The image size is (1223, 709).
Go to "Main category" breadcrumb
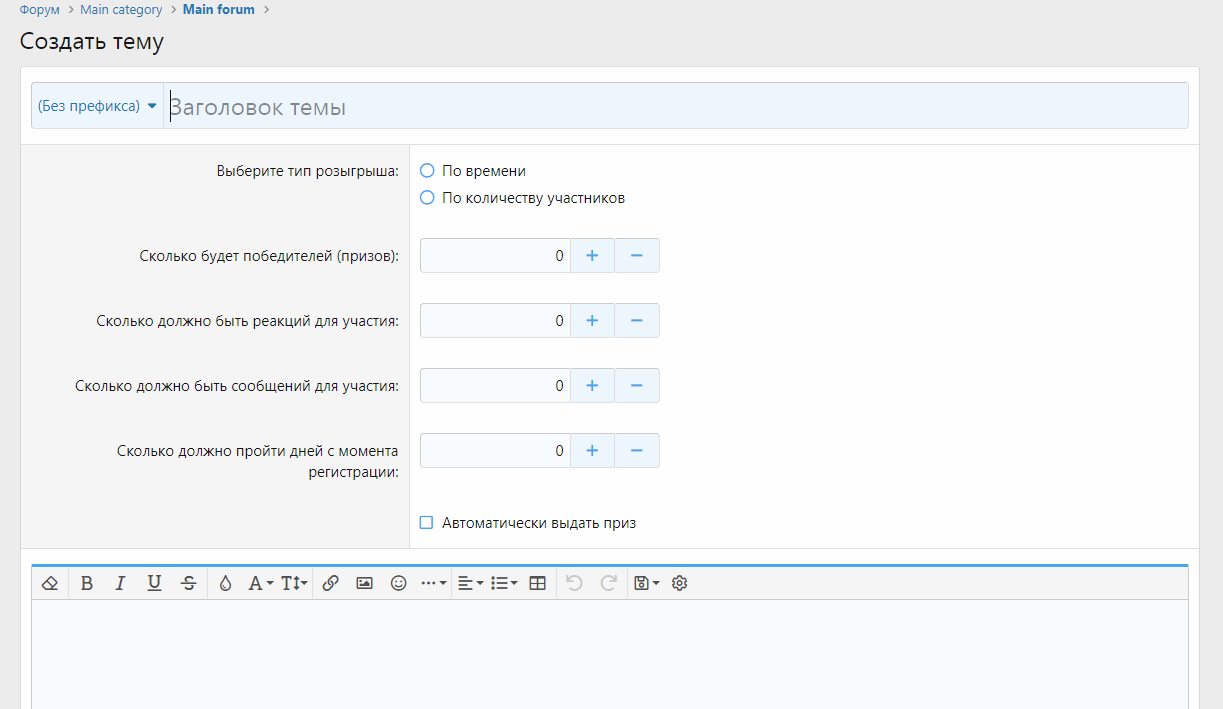point(121,10)
